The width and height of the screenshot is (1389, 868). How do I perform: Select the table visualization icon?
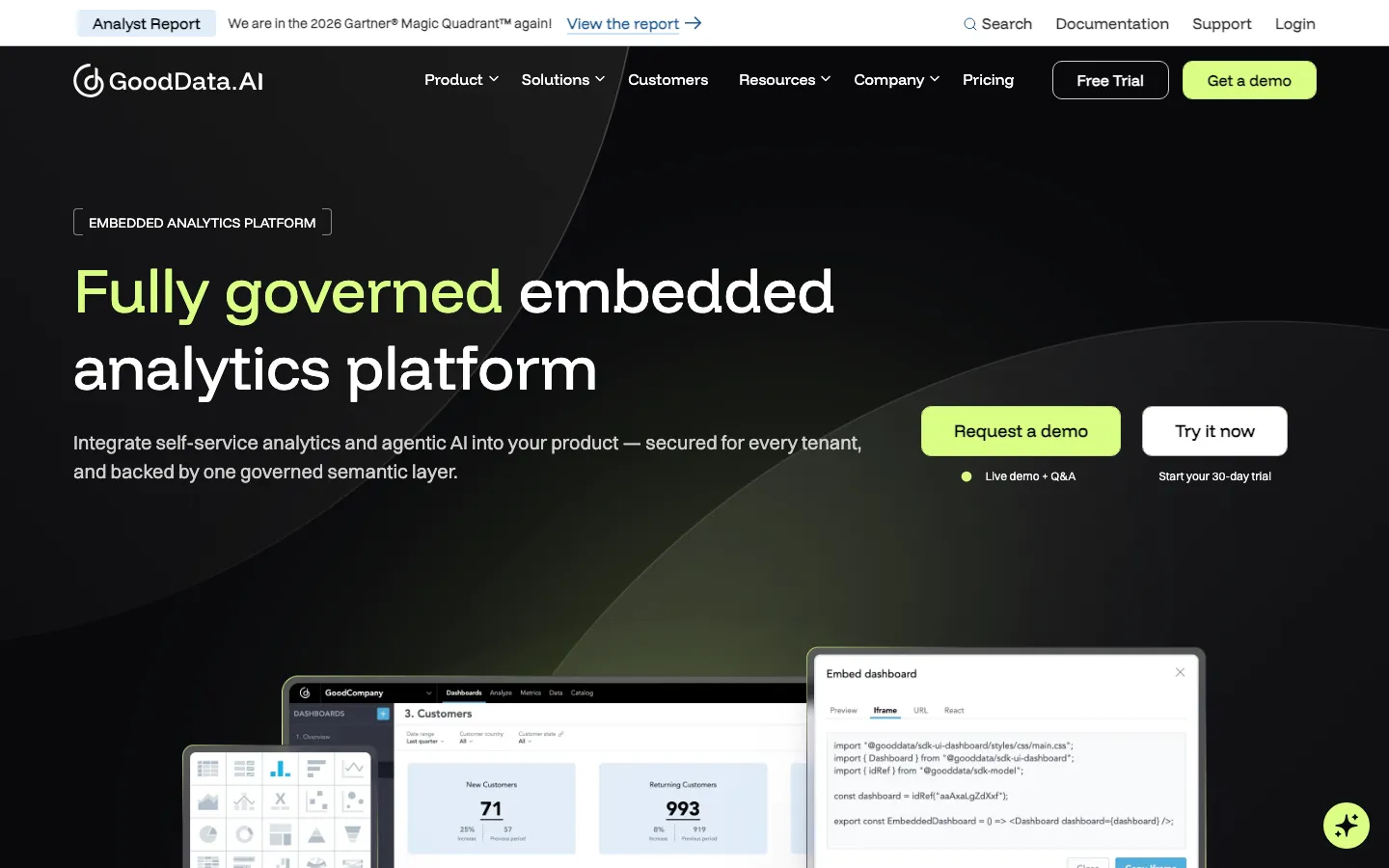[208, 769]
